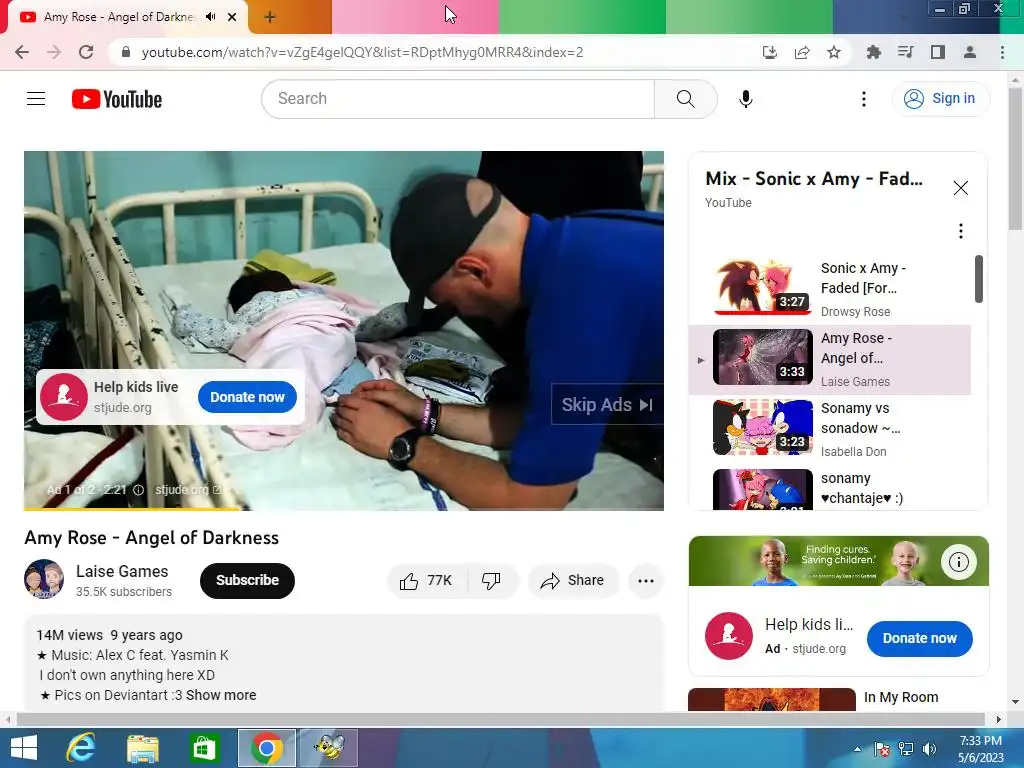Viewport: 1024px width, 768px height.
Task: Click the Mix - Sonic x Amy playlist title
Action: [814, 179]
